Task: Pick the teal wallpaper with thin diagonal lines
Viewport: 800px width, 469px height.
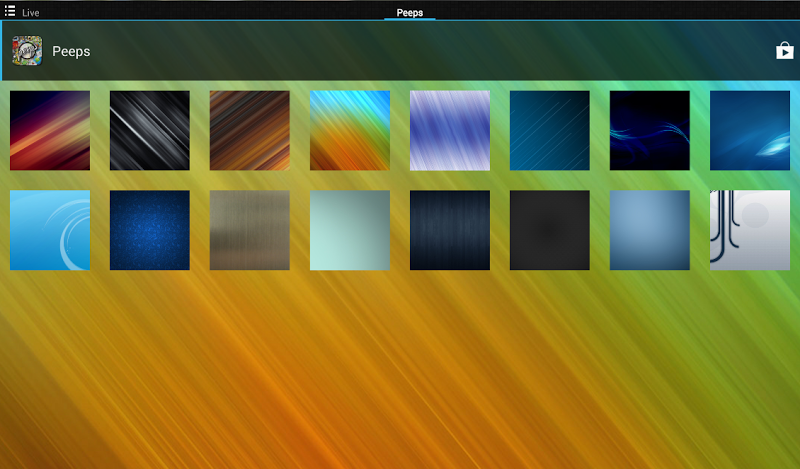Action: (550, 131)
